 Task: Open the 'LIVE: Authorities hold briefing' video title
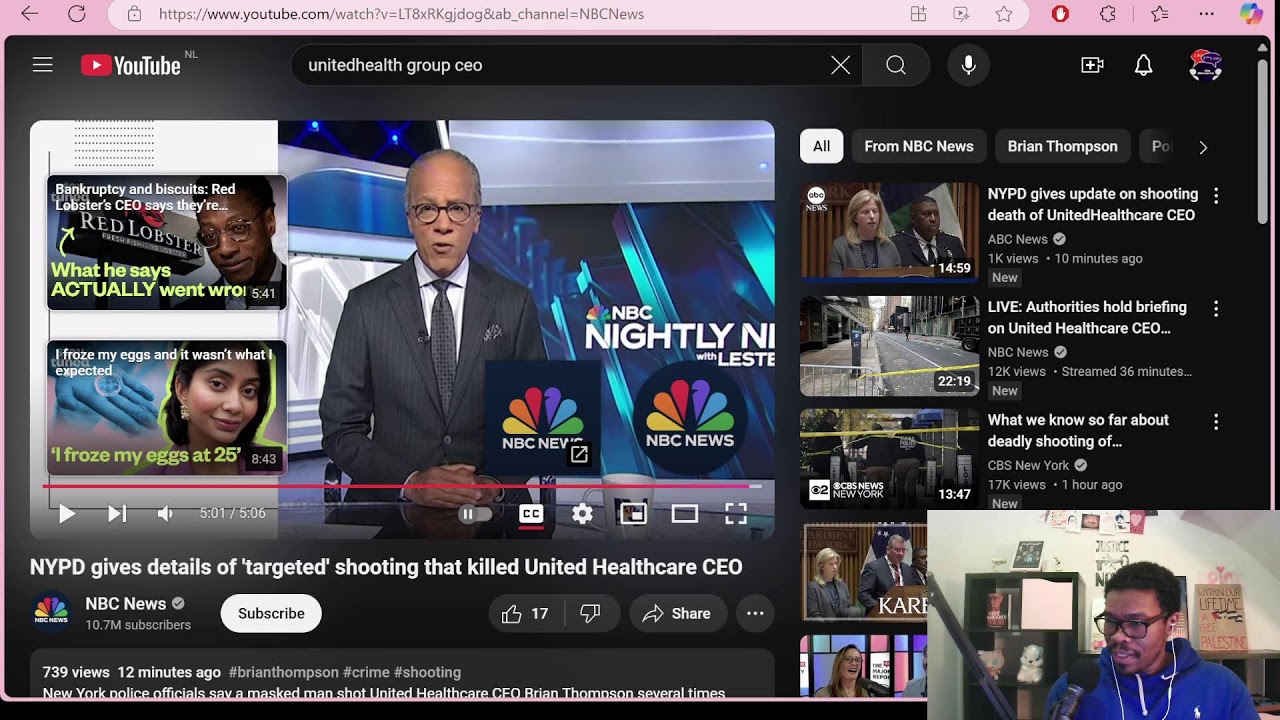tap(1087, 317)
